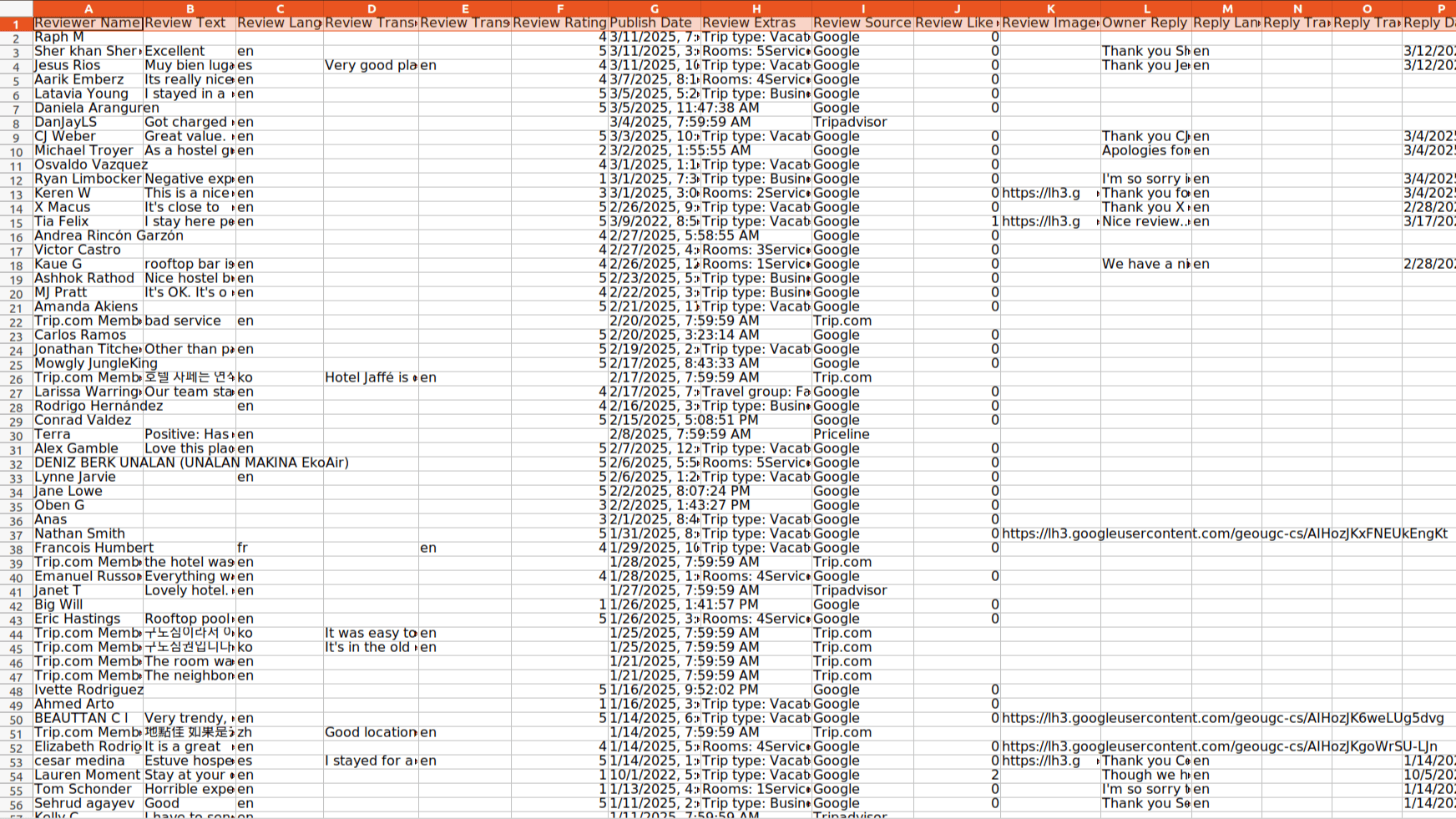Select row 30 header number
The image size is (1456, 819).
click(16, 435)
